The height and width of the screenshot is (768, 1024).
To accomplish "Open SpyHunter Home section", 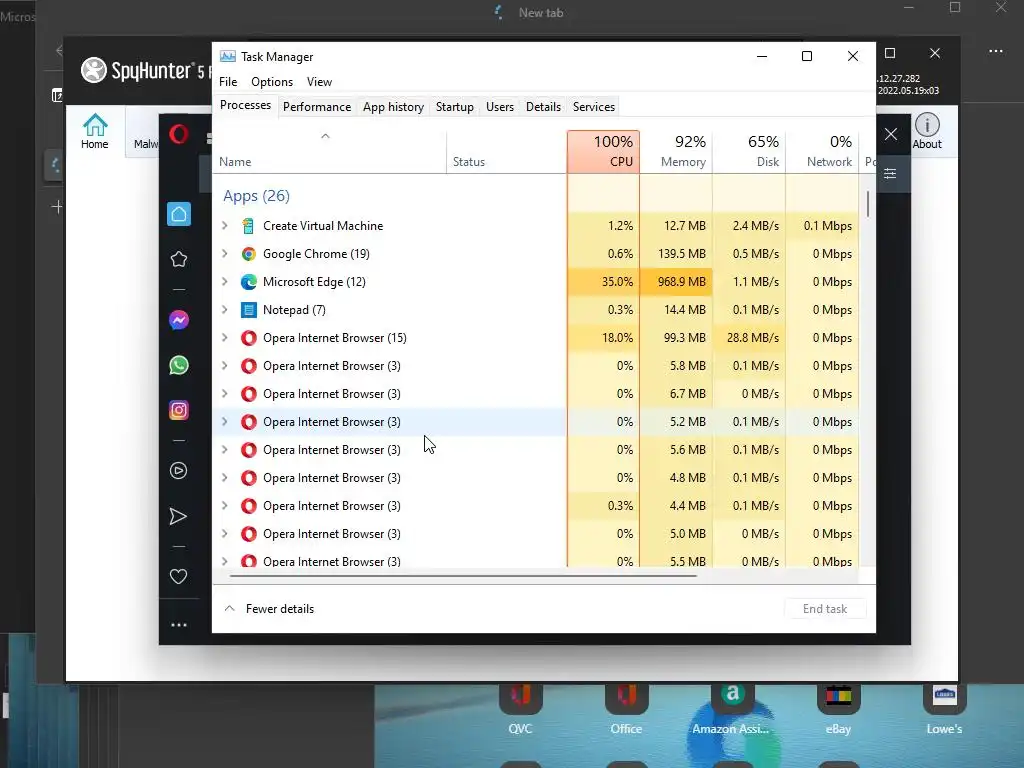I will (x=95, y=131).
